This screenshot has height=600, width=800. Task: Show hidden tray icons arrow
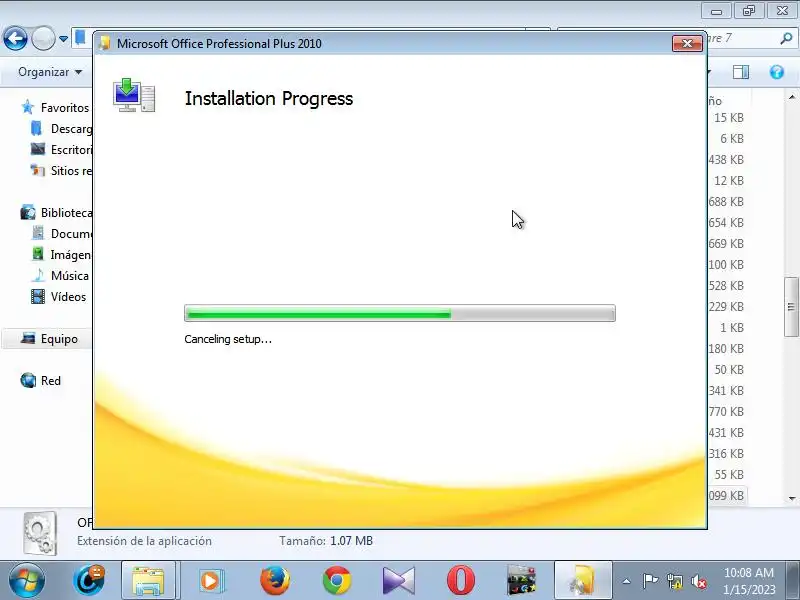pos(627,581)
